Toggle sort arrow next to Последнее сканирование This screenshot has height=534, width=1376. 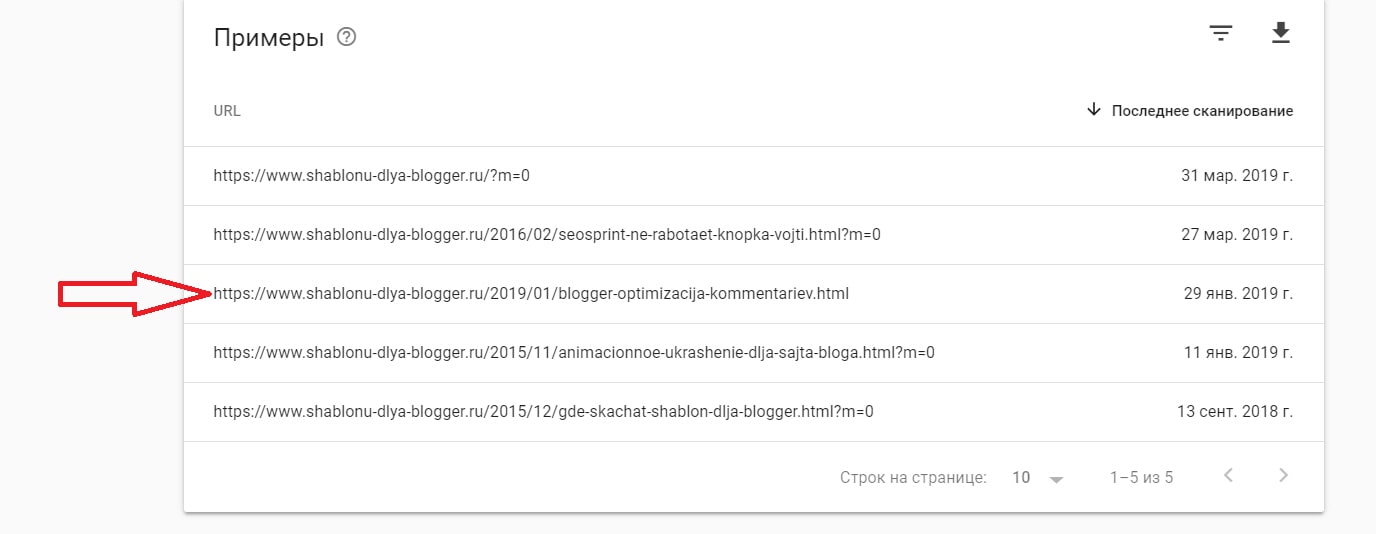click(1093, 110)
